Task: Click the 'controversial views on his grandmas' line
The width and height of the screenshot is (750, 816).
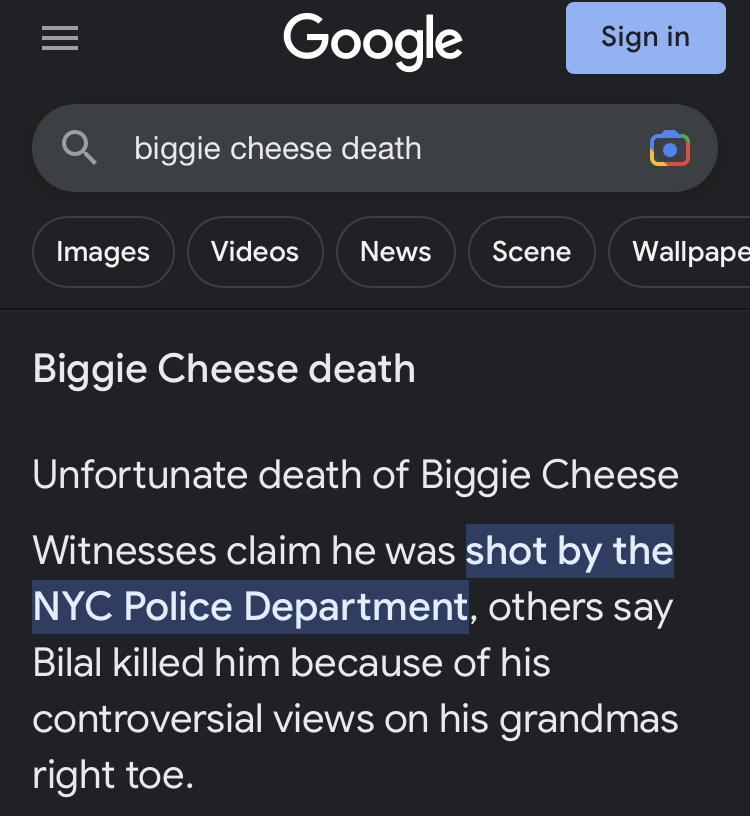Action: point(355,718)
